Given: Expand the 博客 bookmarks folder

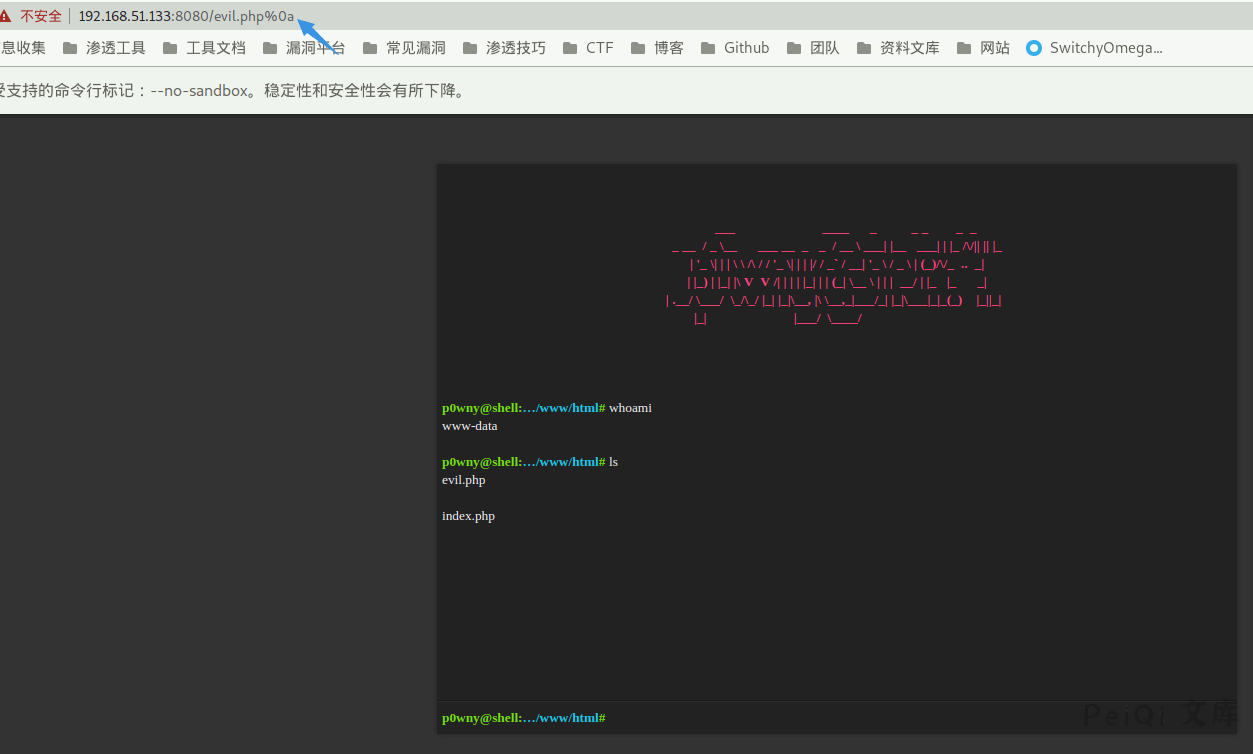Looking at the screenshot, I should click(659, 48).
